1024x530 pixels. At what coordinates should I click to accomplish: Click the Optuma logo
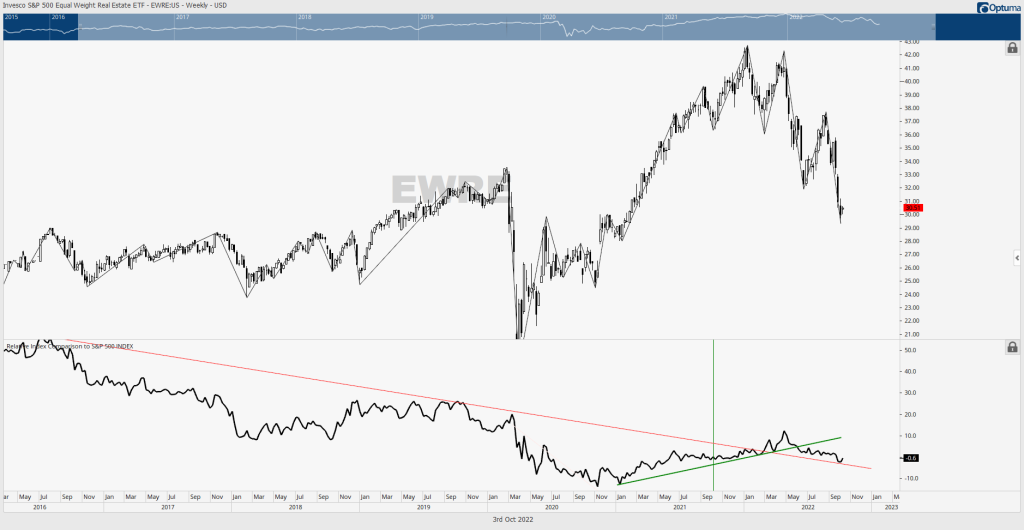[999, 8]
